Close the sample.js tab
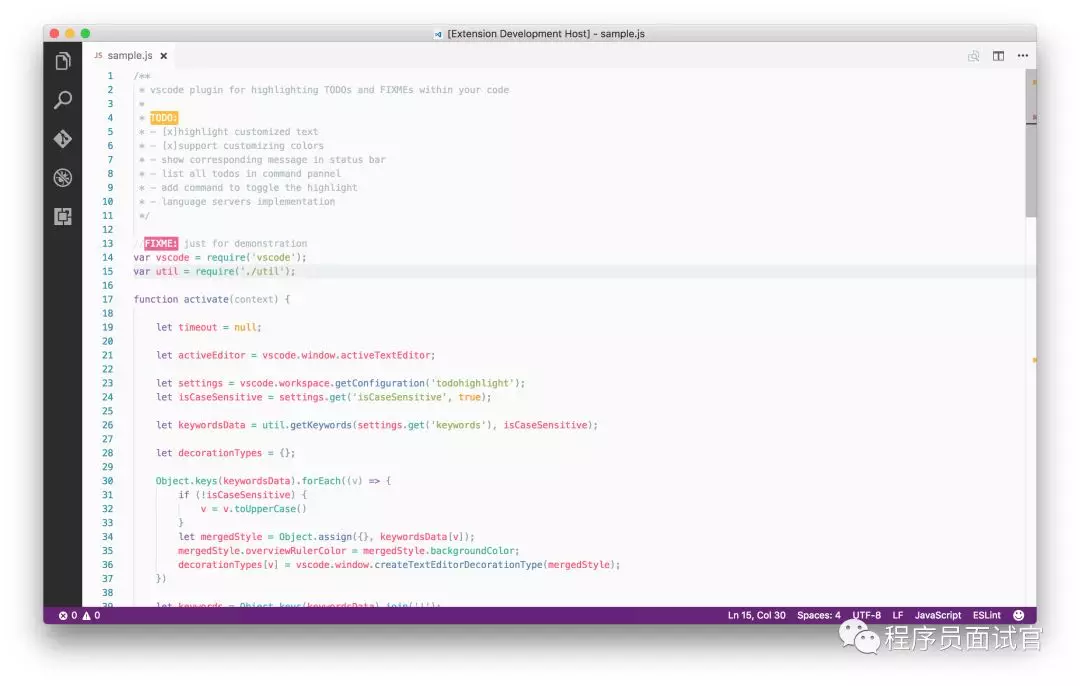 pos(164,56)
